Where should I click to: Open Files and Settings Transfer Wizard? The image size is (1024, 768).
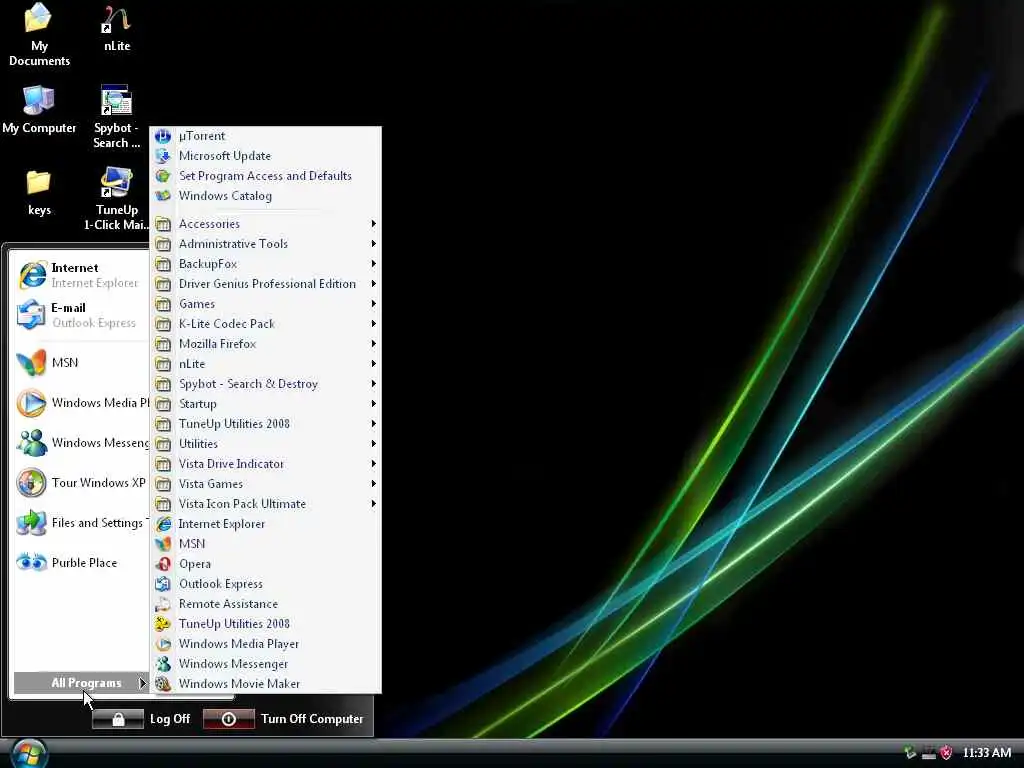click(81, 522)
